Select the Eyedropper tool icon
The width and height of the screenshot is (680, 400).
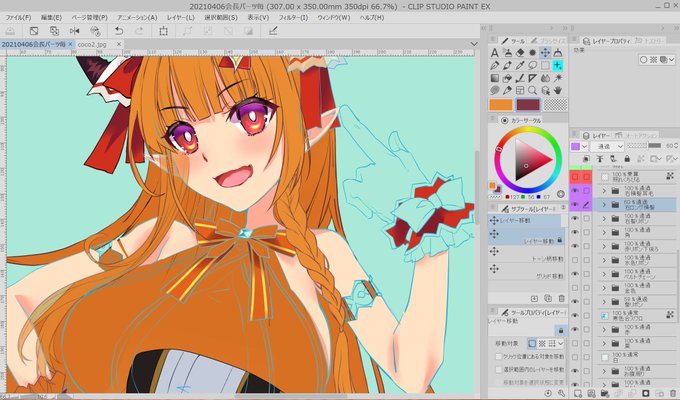[520, 66]
